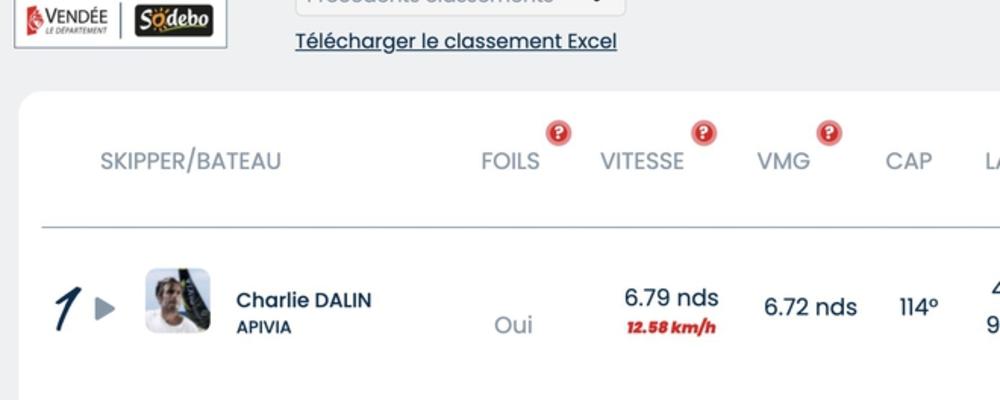Click the rank number 1
This screenshot has width=1000, height=400.
(68, 309)
